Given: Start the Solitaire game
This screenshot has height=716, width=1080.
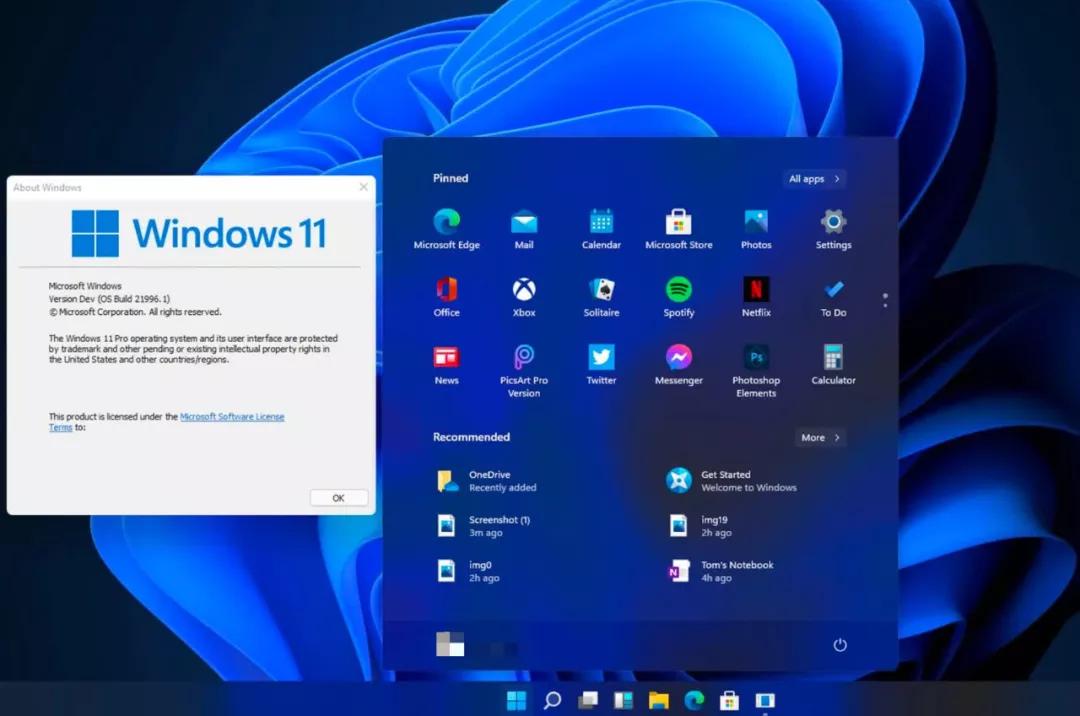Looking at the screenshot, I should [600, 290].
